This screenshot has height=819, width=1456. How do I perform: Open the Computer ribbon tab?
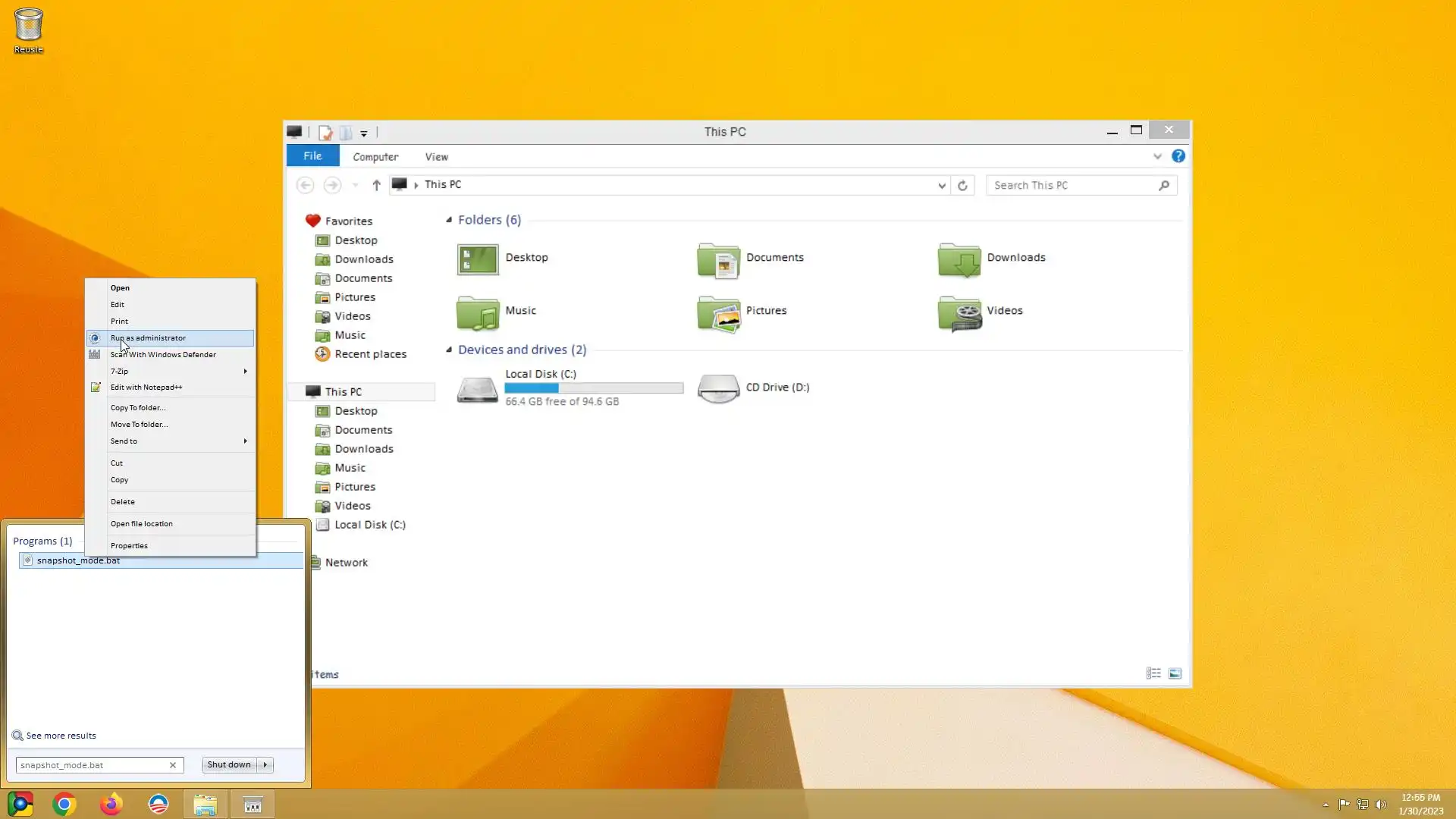click(x=375, y=157)
